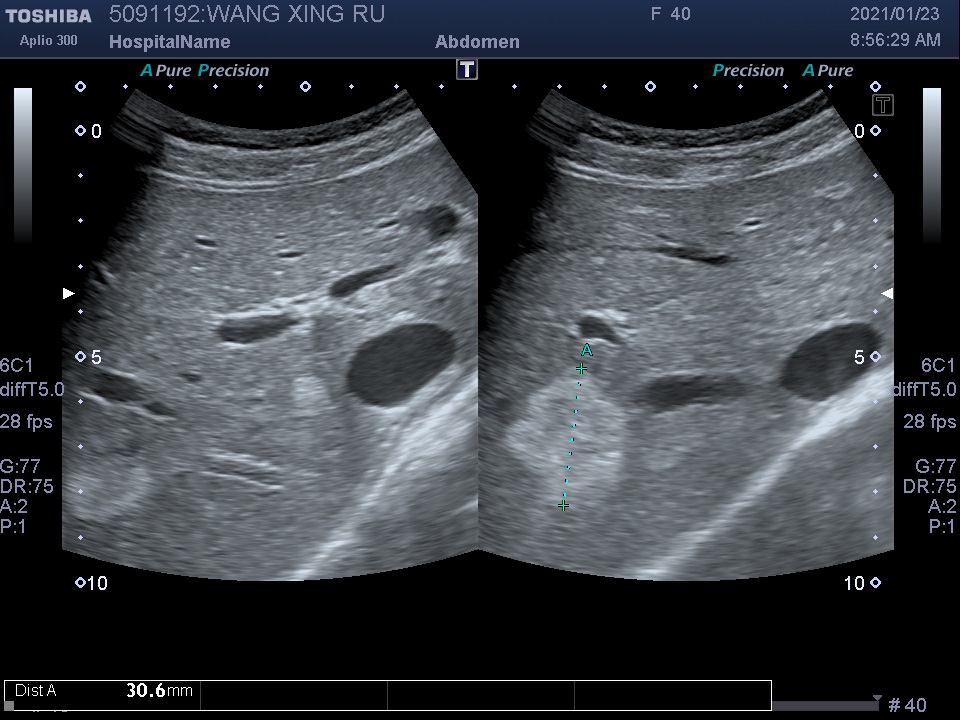This screenshot has width=960, height=720.
Task: Toggle Precision label on the left image
Action: (x=234, y=71)
